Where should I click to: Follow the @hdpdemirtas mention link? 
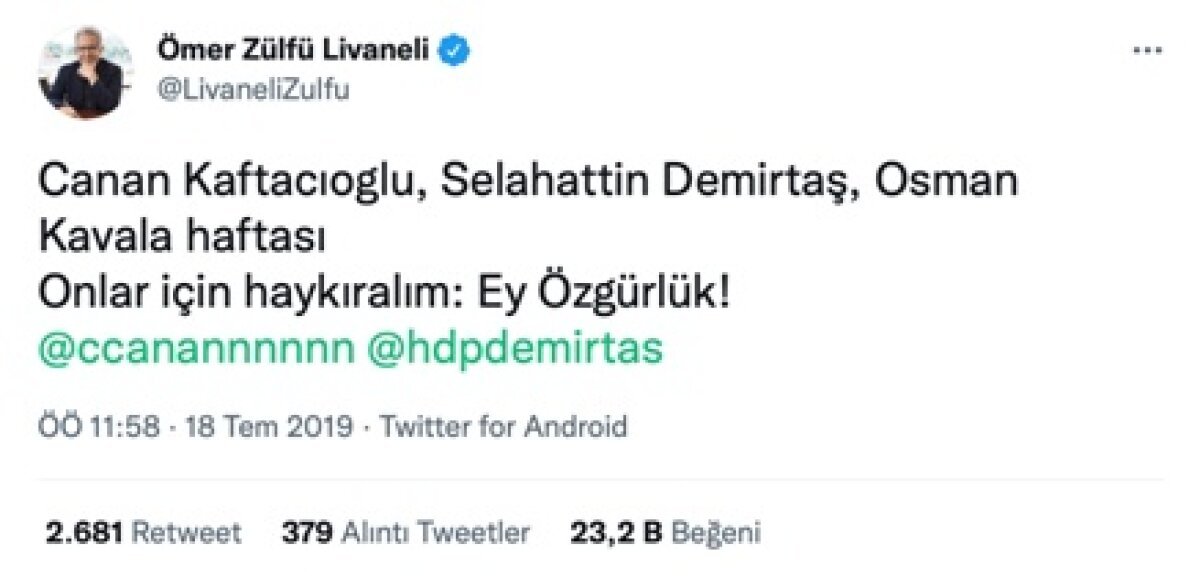coord(516,350)
